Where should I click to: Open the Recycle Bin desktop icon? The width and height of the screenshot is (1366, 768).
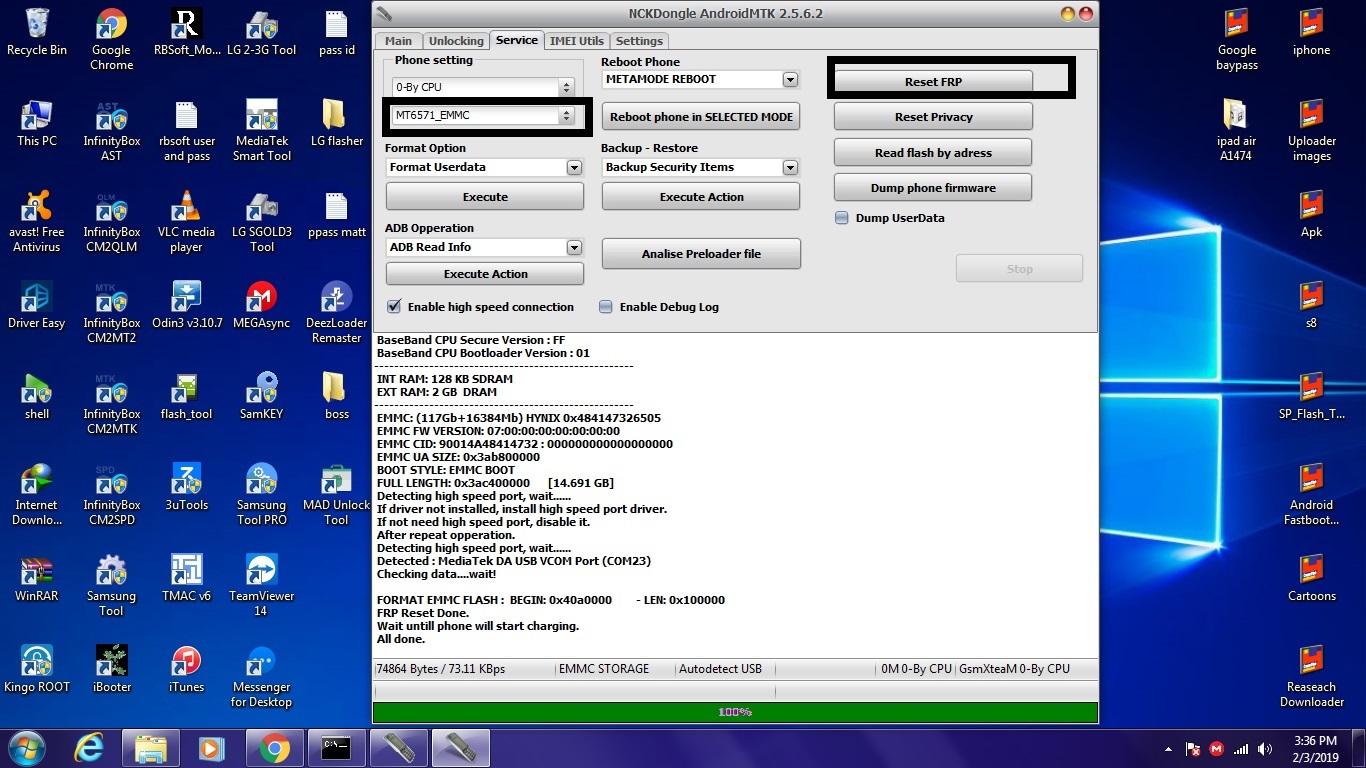(x=37, y=32)
